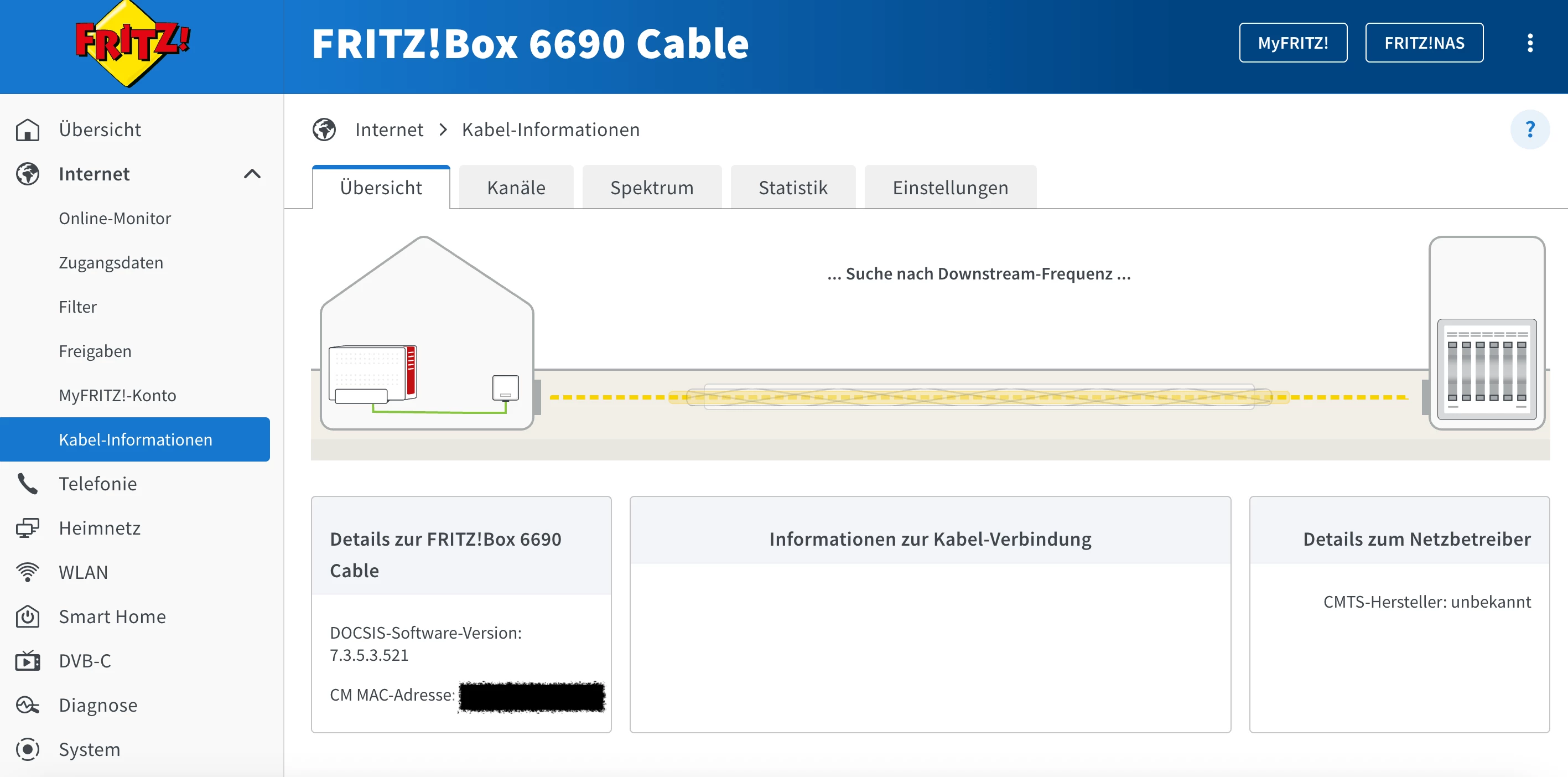The width and height of the screenshot is (1568, 777).
Task: Switch to the Kanäle tab
Action: click(x=516, y=188)
